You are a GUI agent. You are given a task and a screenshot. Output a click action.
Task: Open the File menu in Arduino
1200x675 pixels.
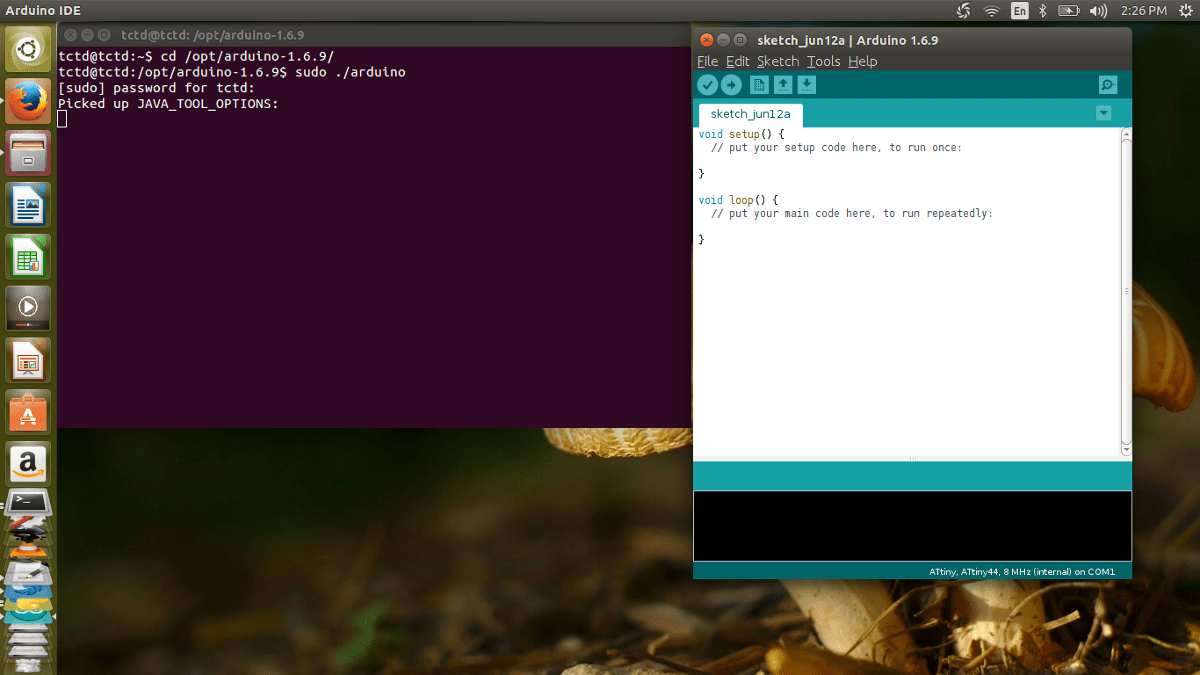(707, 61)
